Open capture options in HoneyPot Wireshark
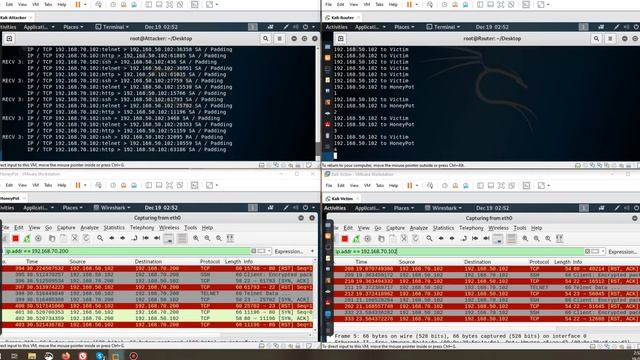The height and width of the screenshot is (360, 640). pyautogui.click(x=38, y=238)
